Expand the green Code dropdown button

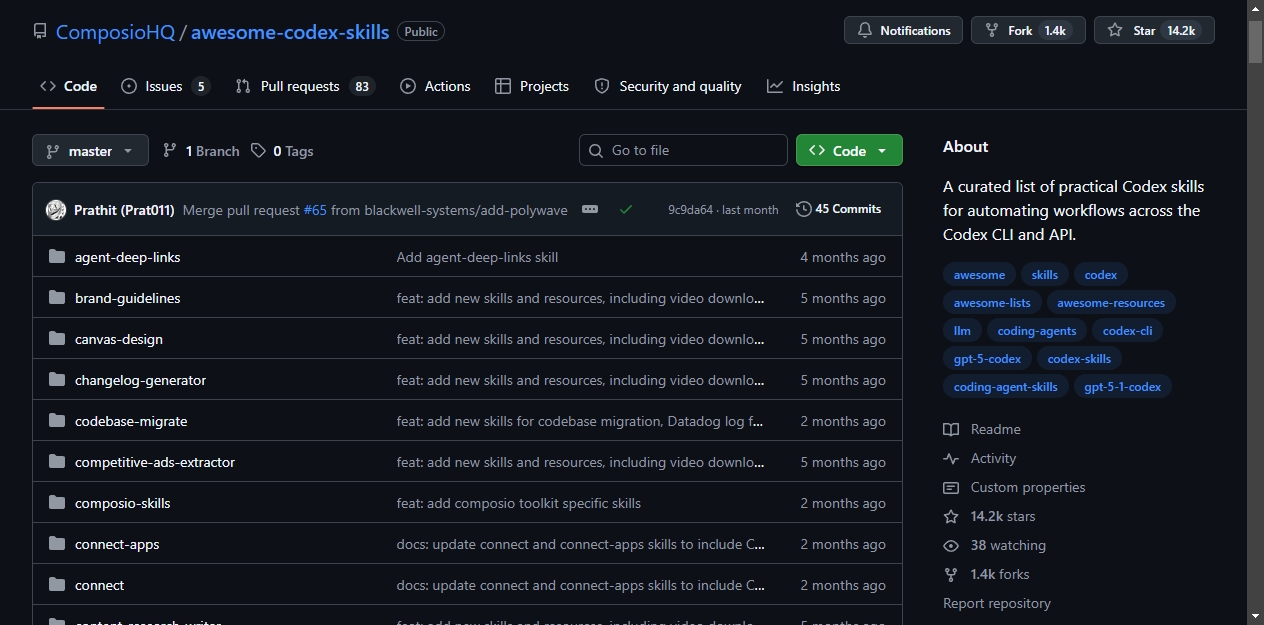click(x=849, y=150)
